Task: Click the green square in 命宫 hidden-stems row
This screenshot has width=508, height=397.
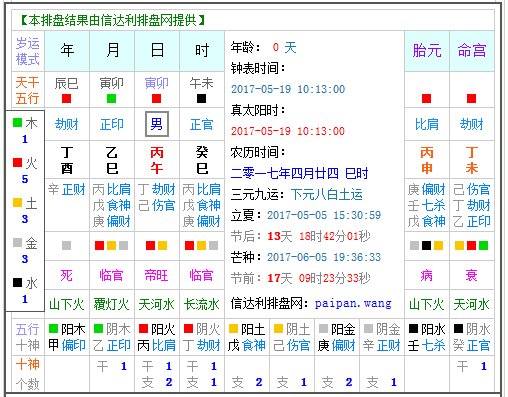Action: (483, 246)
